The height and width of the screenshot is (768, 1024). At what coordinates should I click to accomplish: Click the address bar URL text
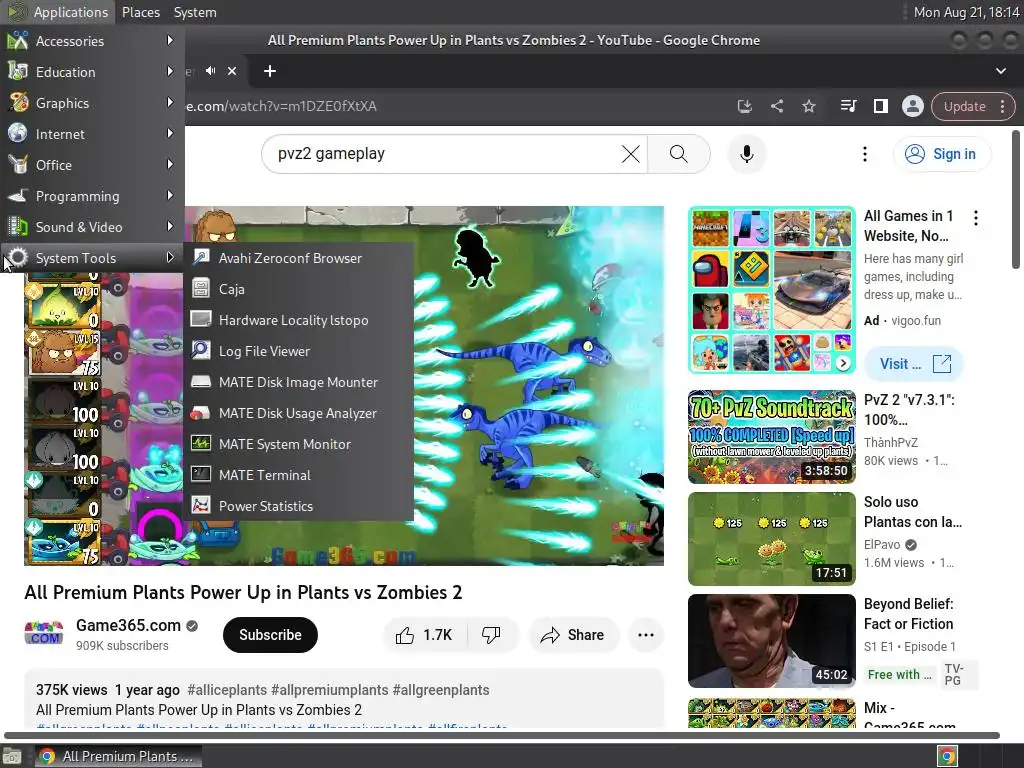(281, 106)
